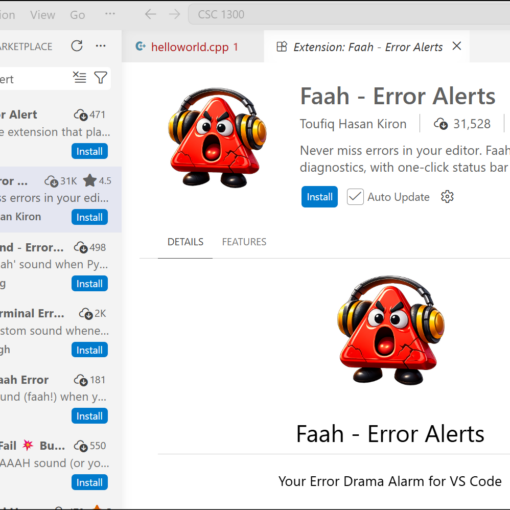Click the 2K download cloud icon
510x510 pixels.
point(86,314)
